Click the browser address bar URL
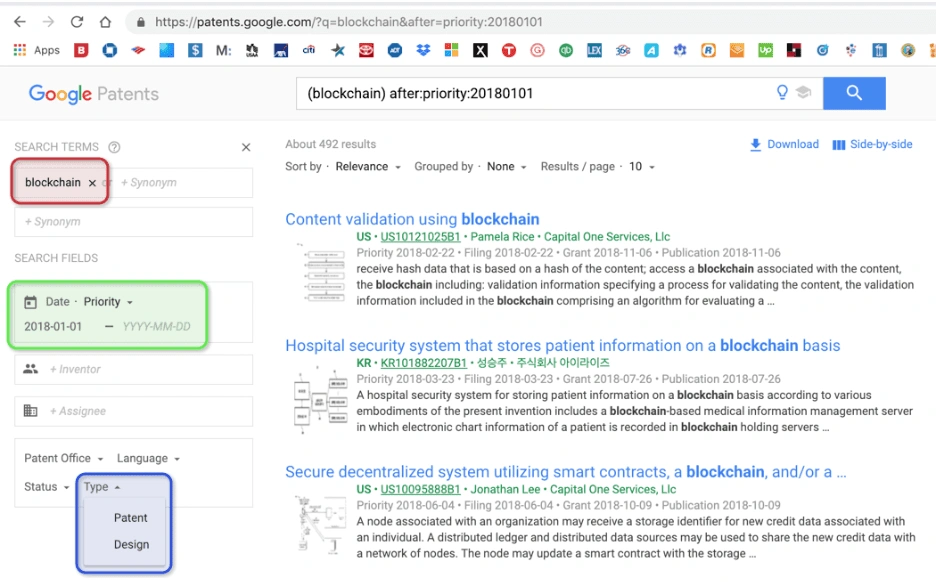The image size is (936, 582). (x=349, y=22)
